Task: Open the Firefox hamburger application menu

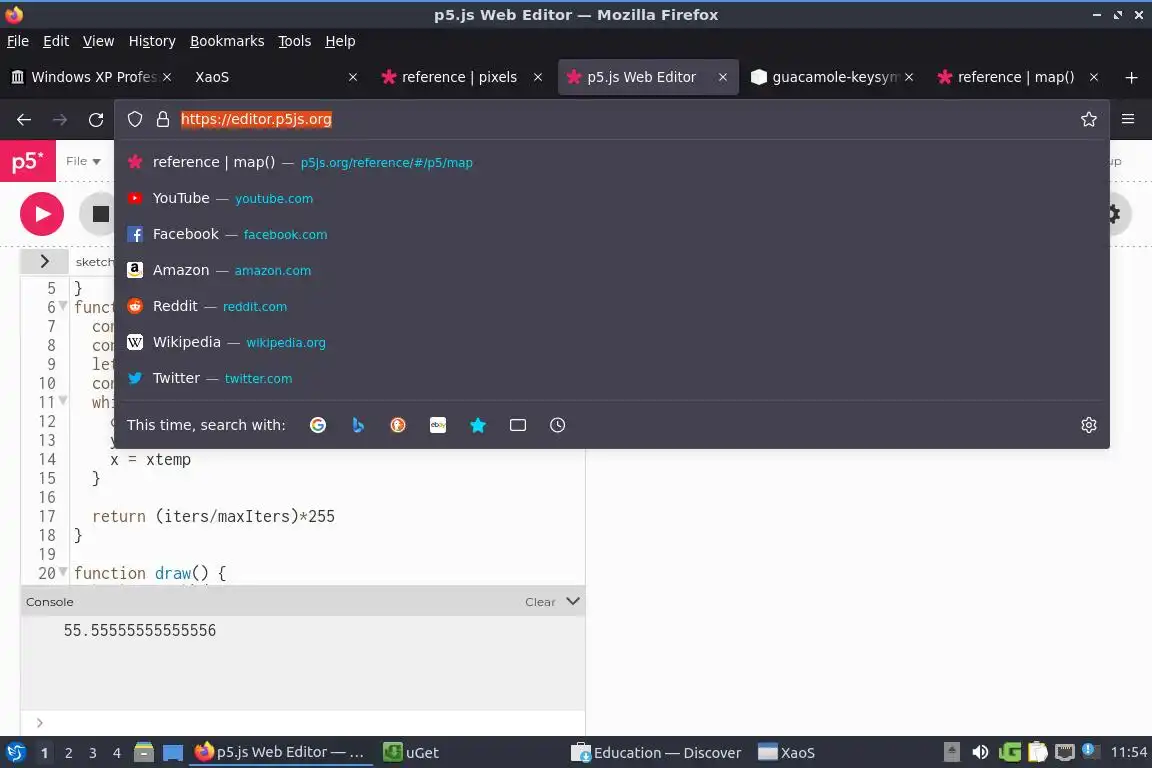Action: click(x=1128, y=119)
